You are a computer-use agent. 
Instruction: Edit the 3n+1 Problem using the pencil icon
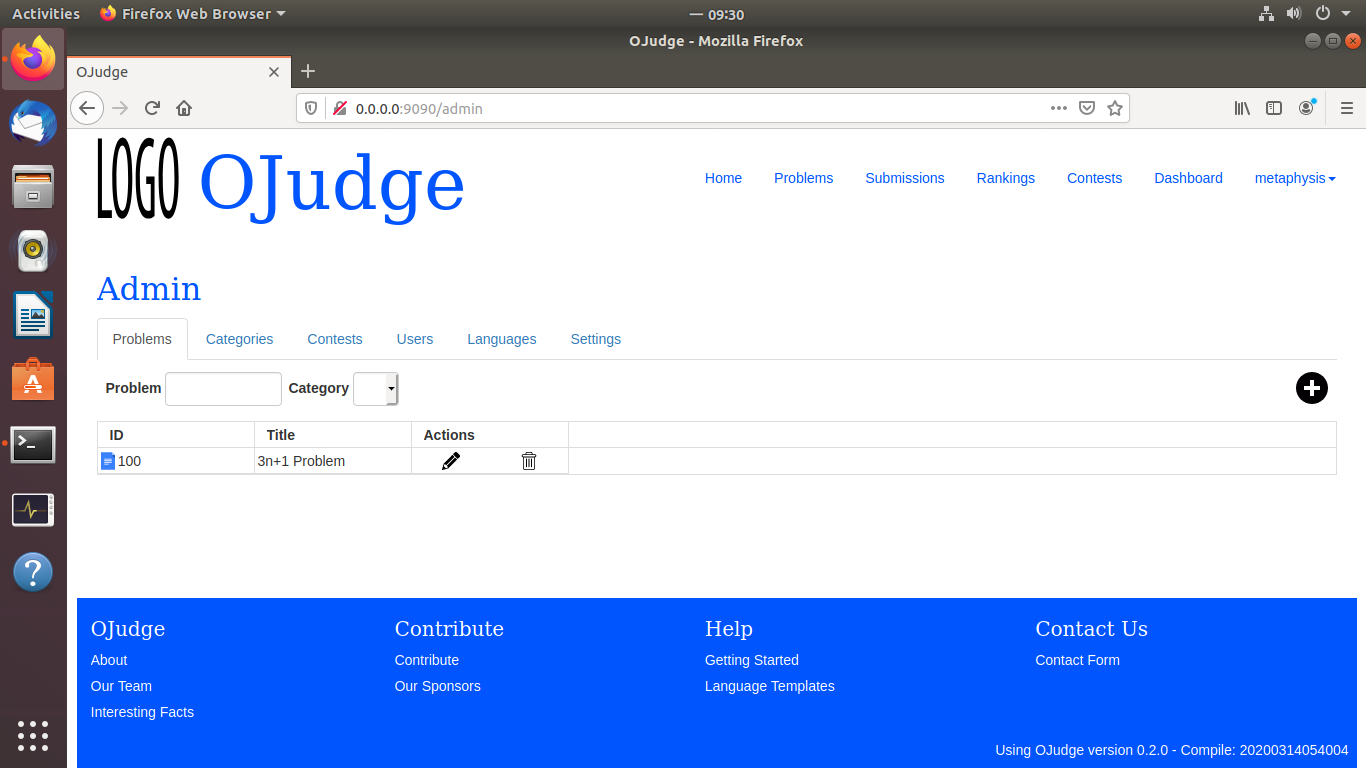[450, 461]
